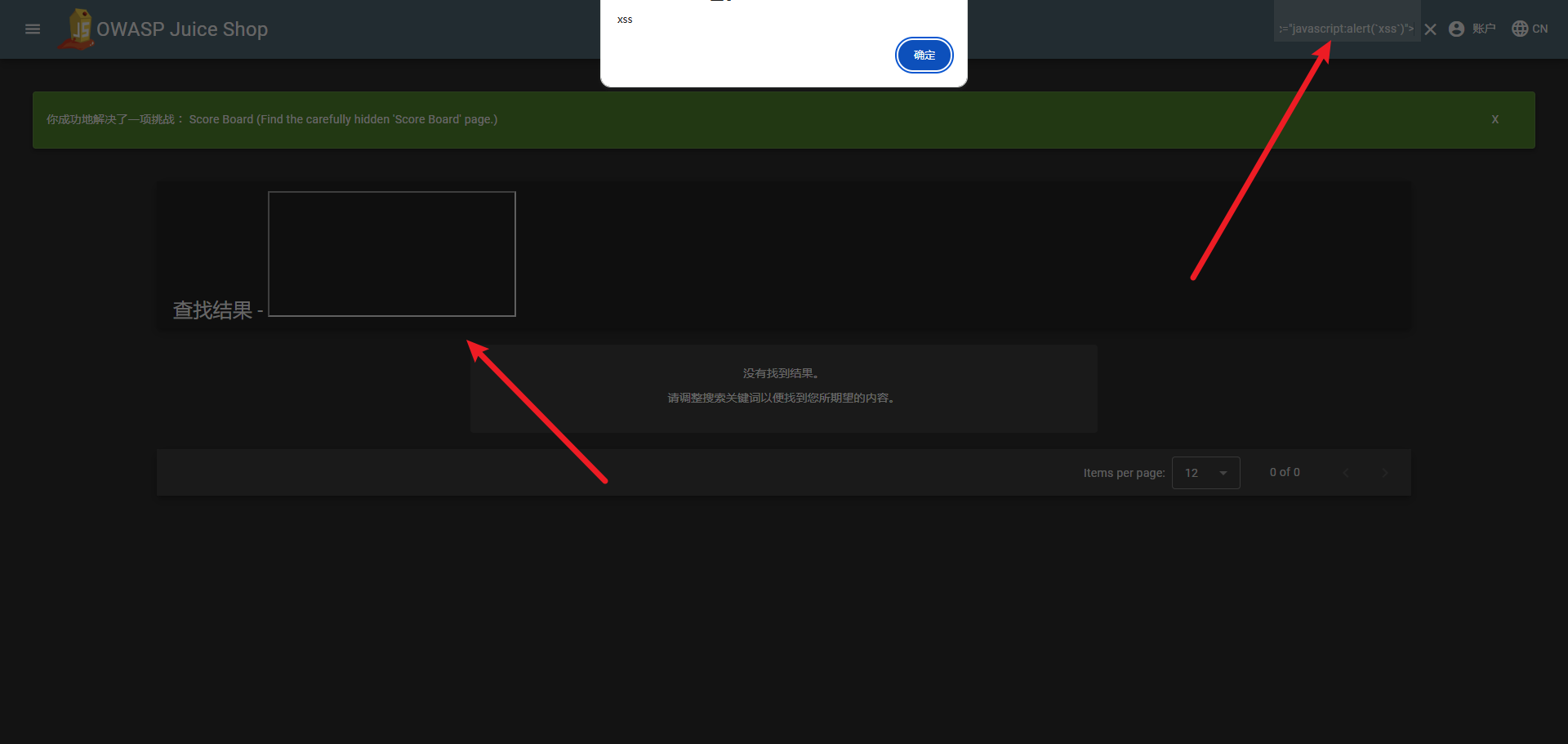The image size is (1568, 744).
Task: Select the '0 of 0' pagination text
Action: pyautogui.click(x=1285, y=472)
